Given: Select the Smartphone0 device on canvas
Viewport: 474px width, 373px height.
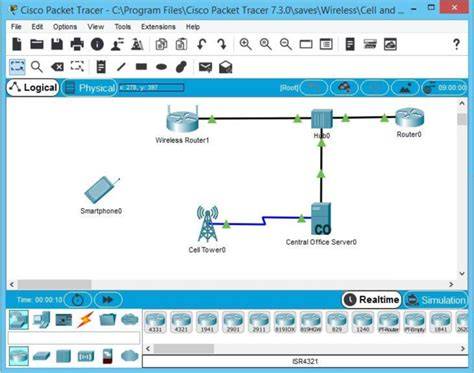Looking at the screenshot, I should 102,189.
